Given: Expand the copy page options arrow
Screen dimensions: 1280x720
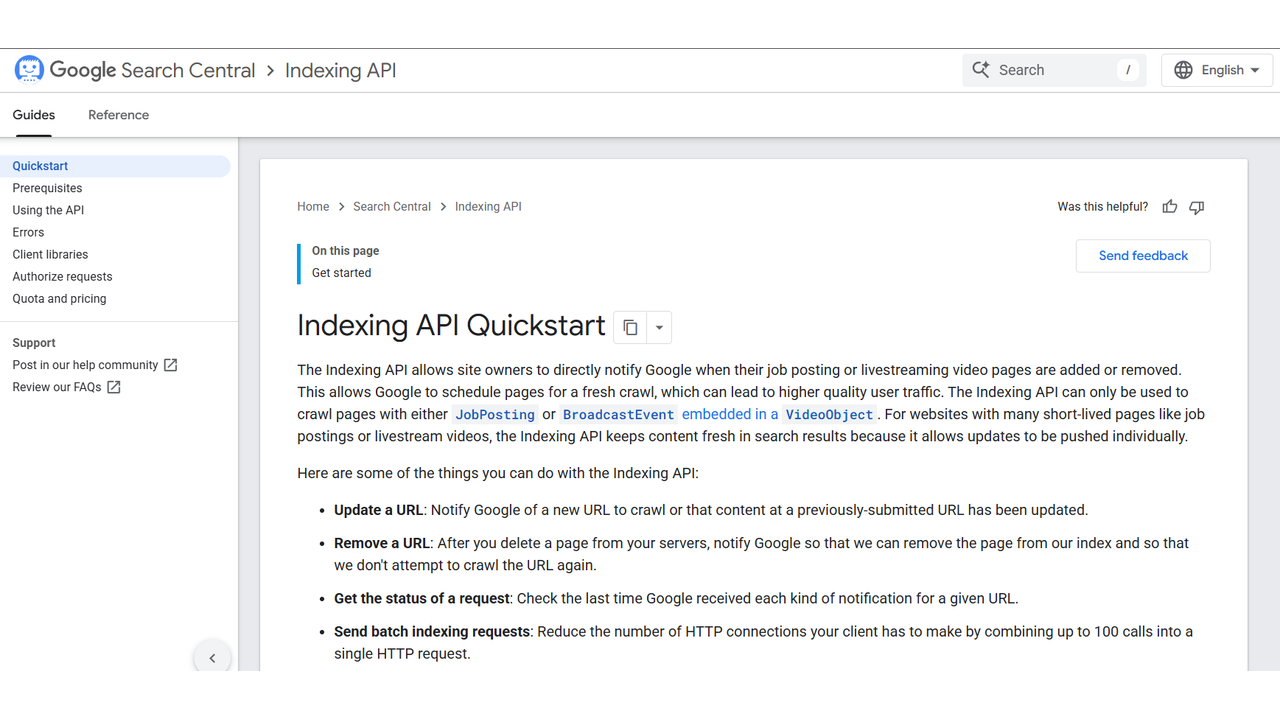Looking at the screenshot, I should 659,327.
